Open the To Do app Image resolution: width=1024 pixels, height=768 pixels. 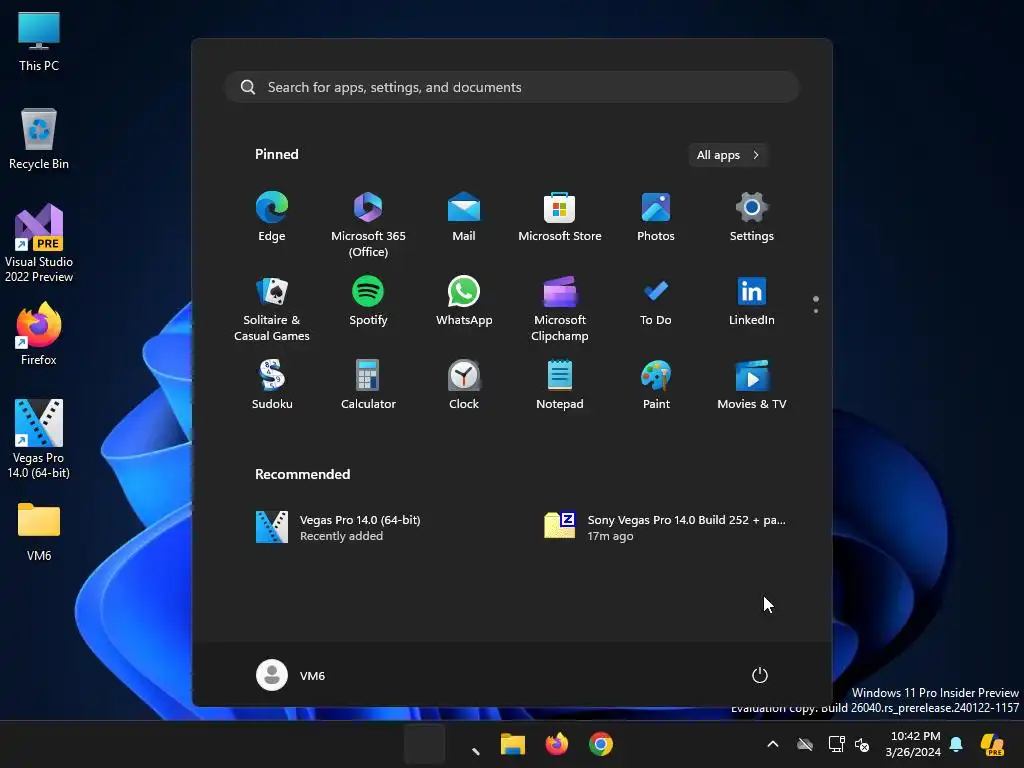click(x=656, y=301)
